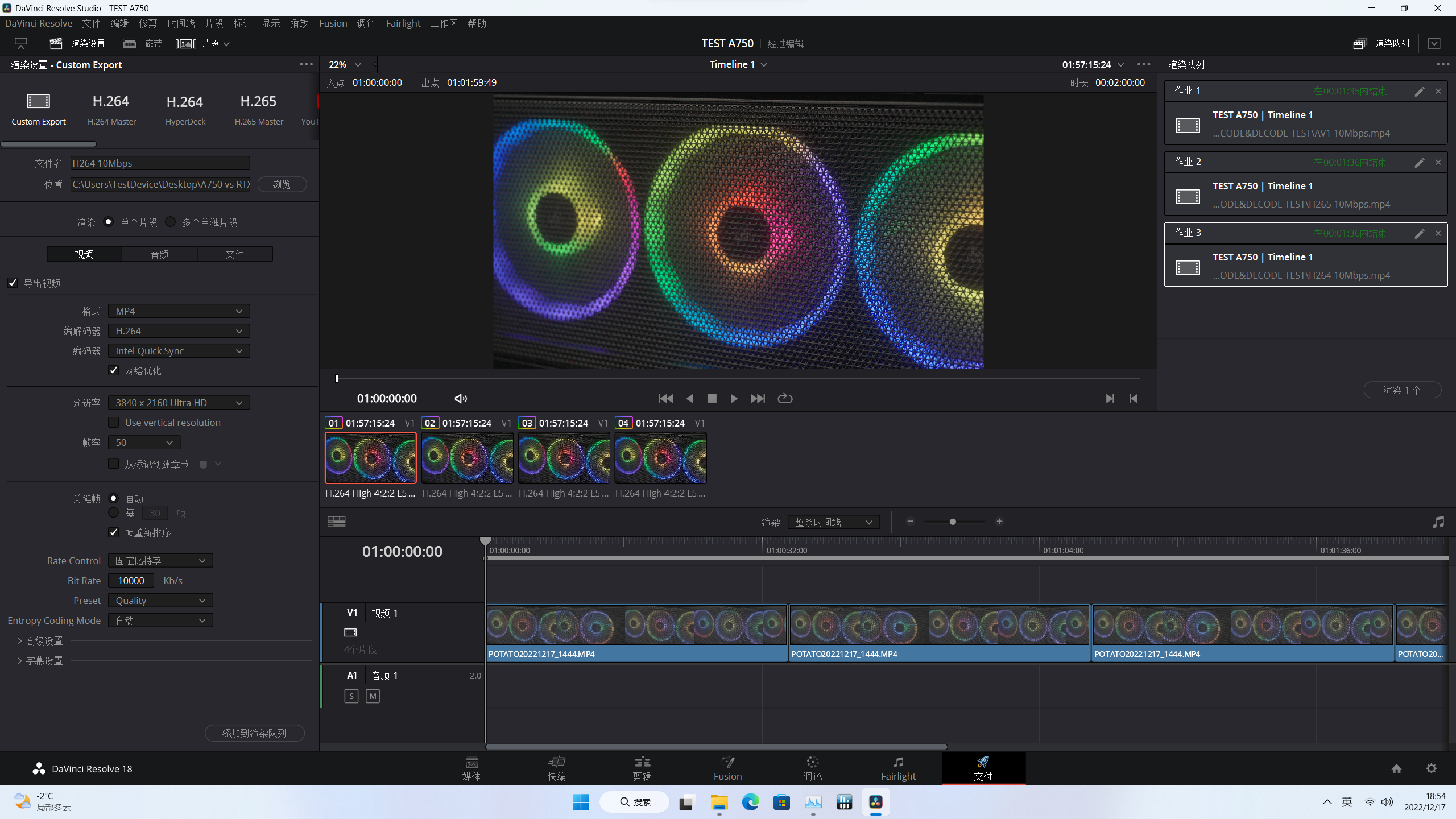Click the skip to start button
Viewport: 1456px width, 819px height.
(666, 398)
